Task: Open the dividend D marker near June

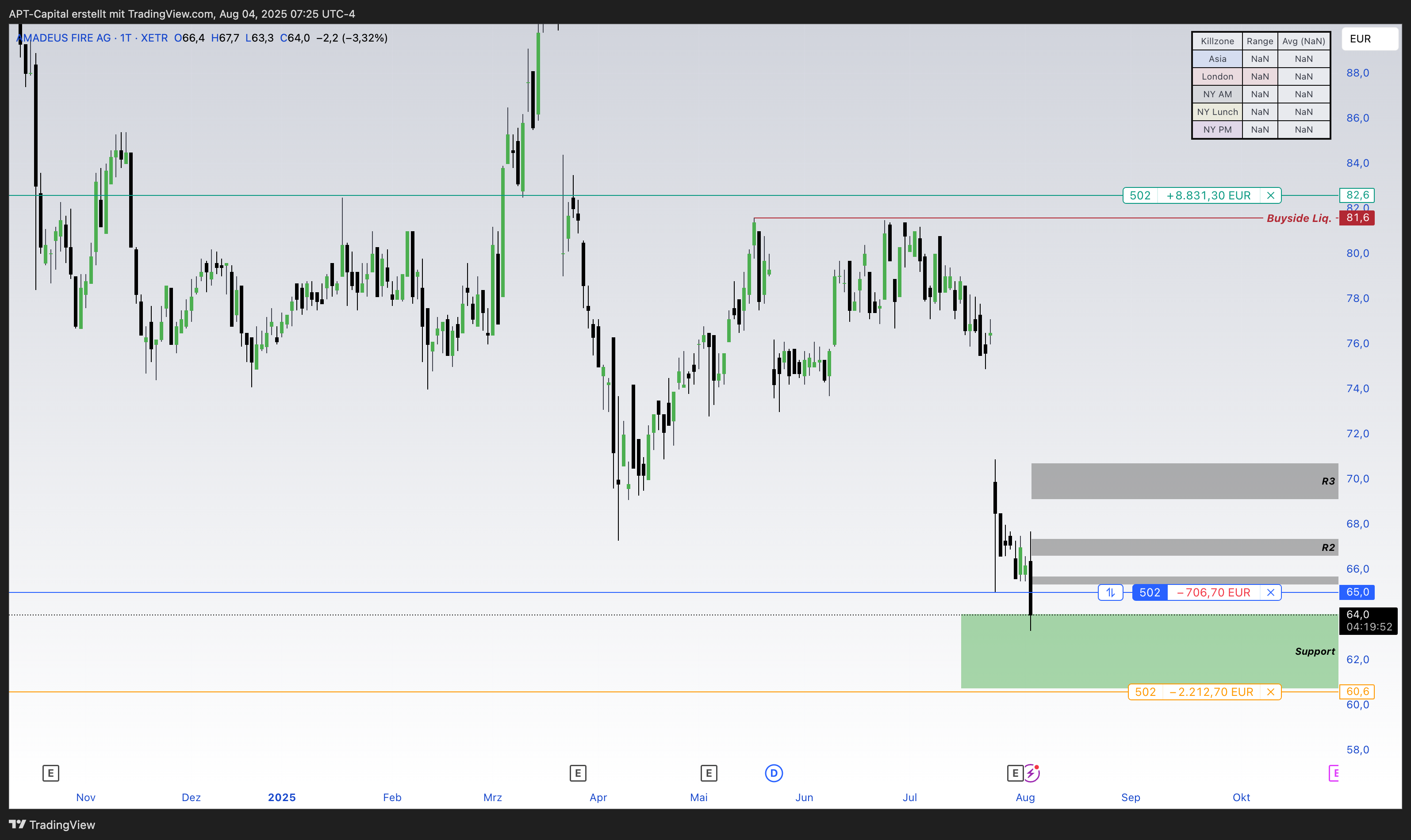Action: coord(774,773)
